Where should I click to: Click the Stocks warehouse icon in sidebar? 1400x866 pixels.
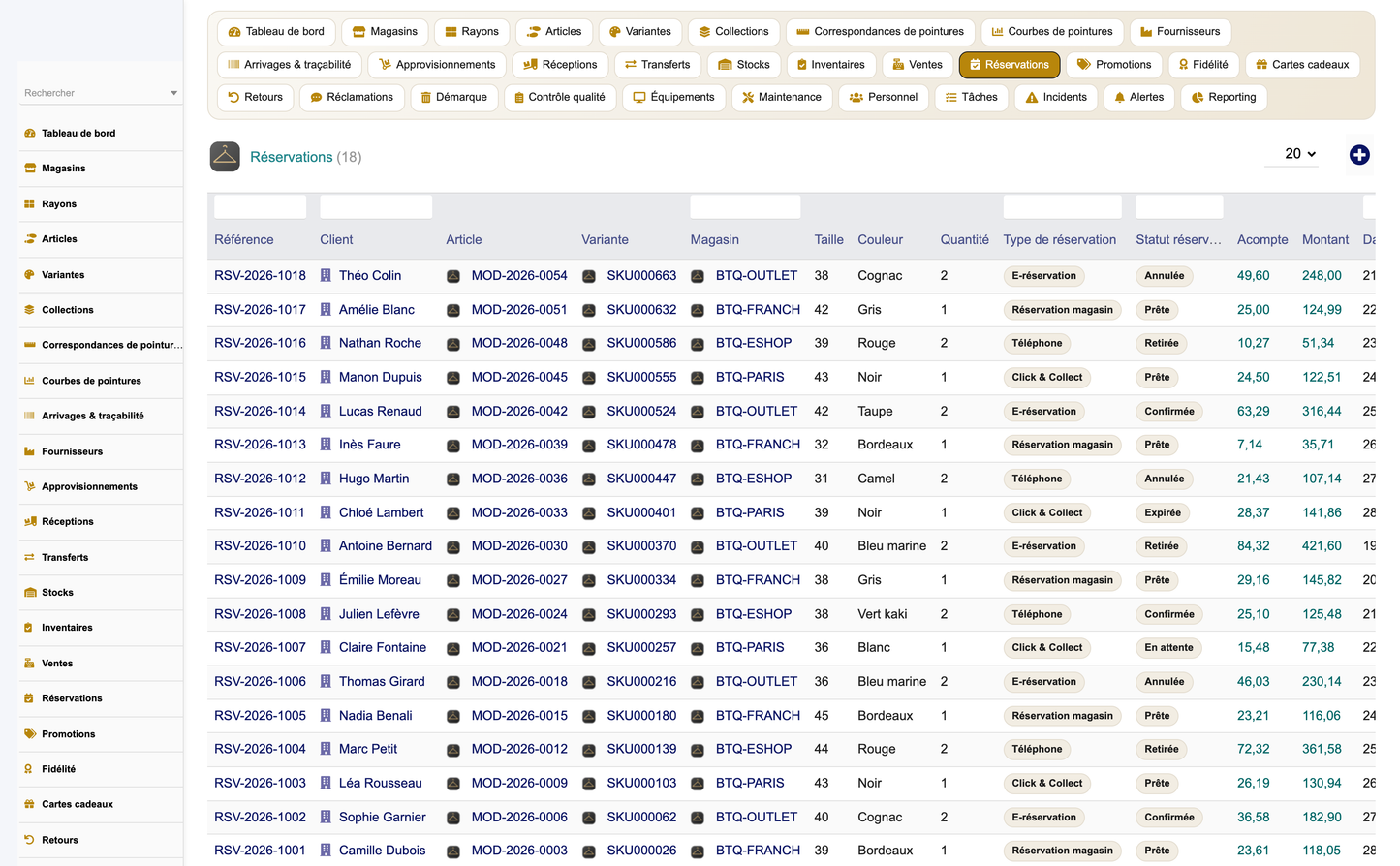coord(30,593)
